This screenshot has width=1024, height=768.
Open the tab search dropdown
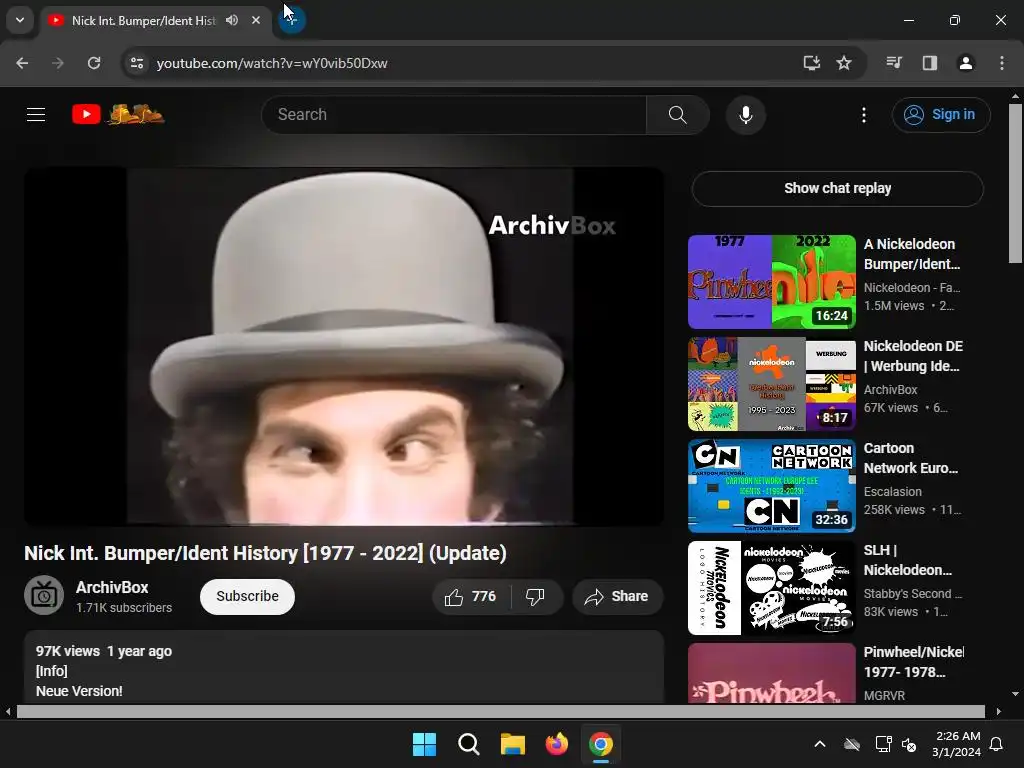(x=20, y=20)
